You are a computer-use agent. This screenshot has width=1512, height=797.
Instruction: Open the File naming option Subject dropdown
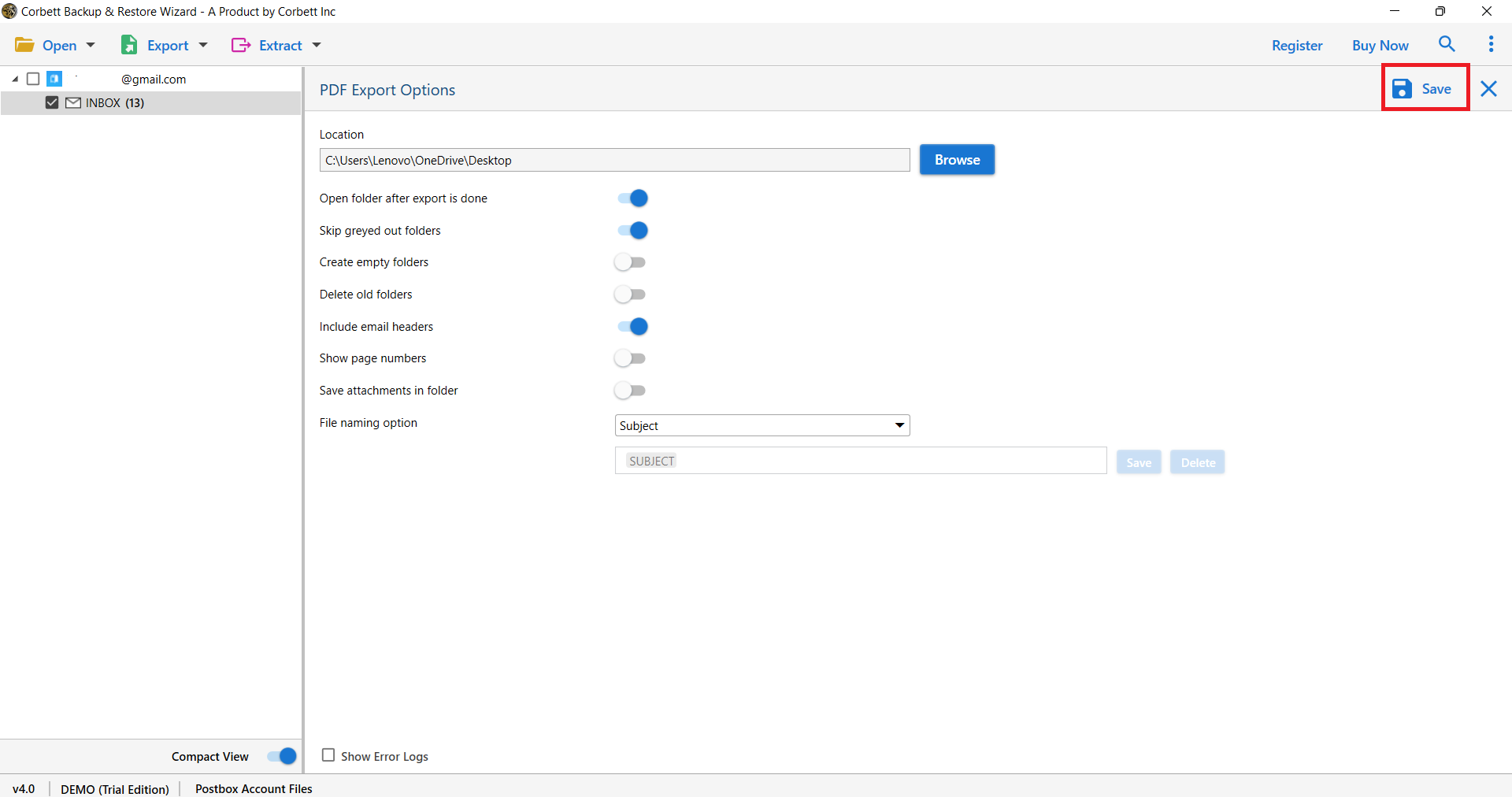762,425
